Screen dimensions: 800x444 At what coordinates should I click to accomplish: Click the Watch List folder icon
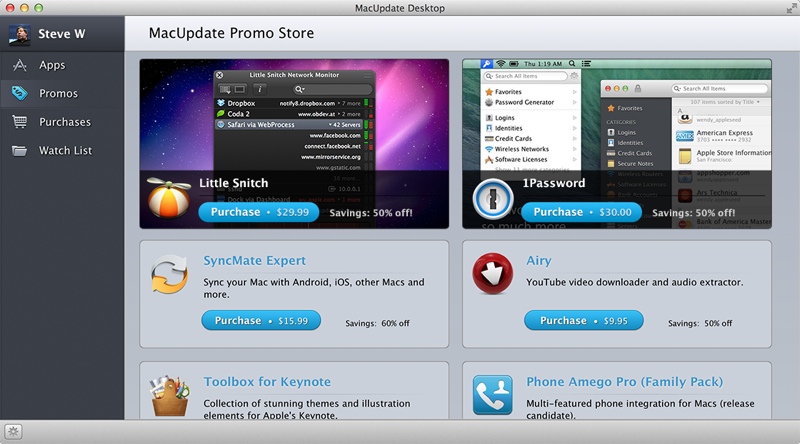click(19, 151)
